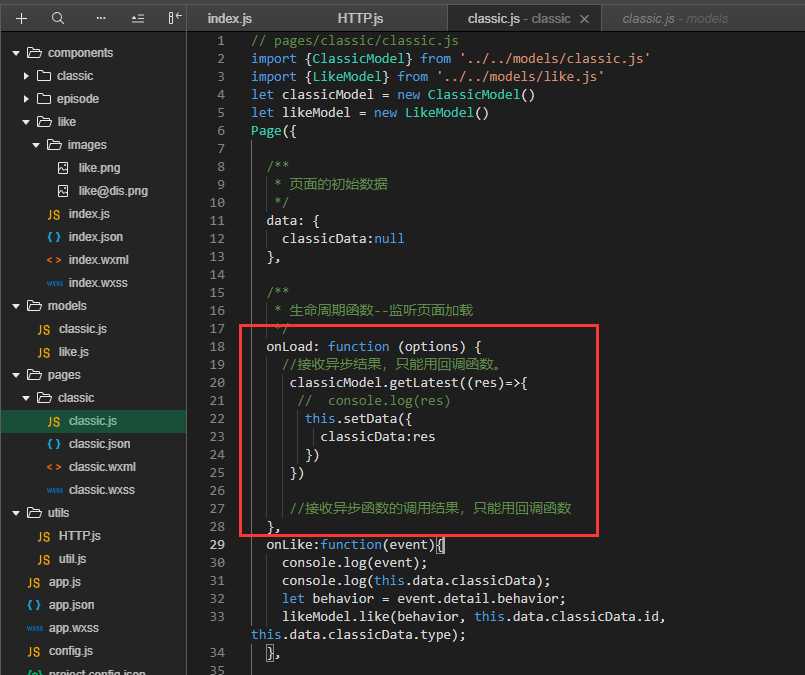Open like@dis.png image file
805x675 pixels.
point(113,191)
